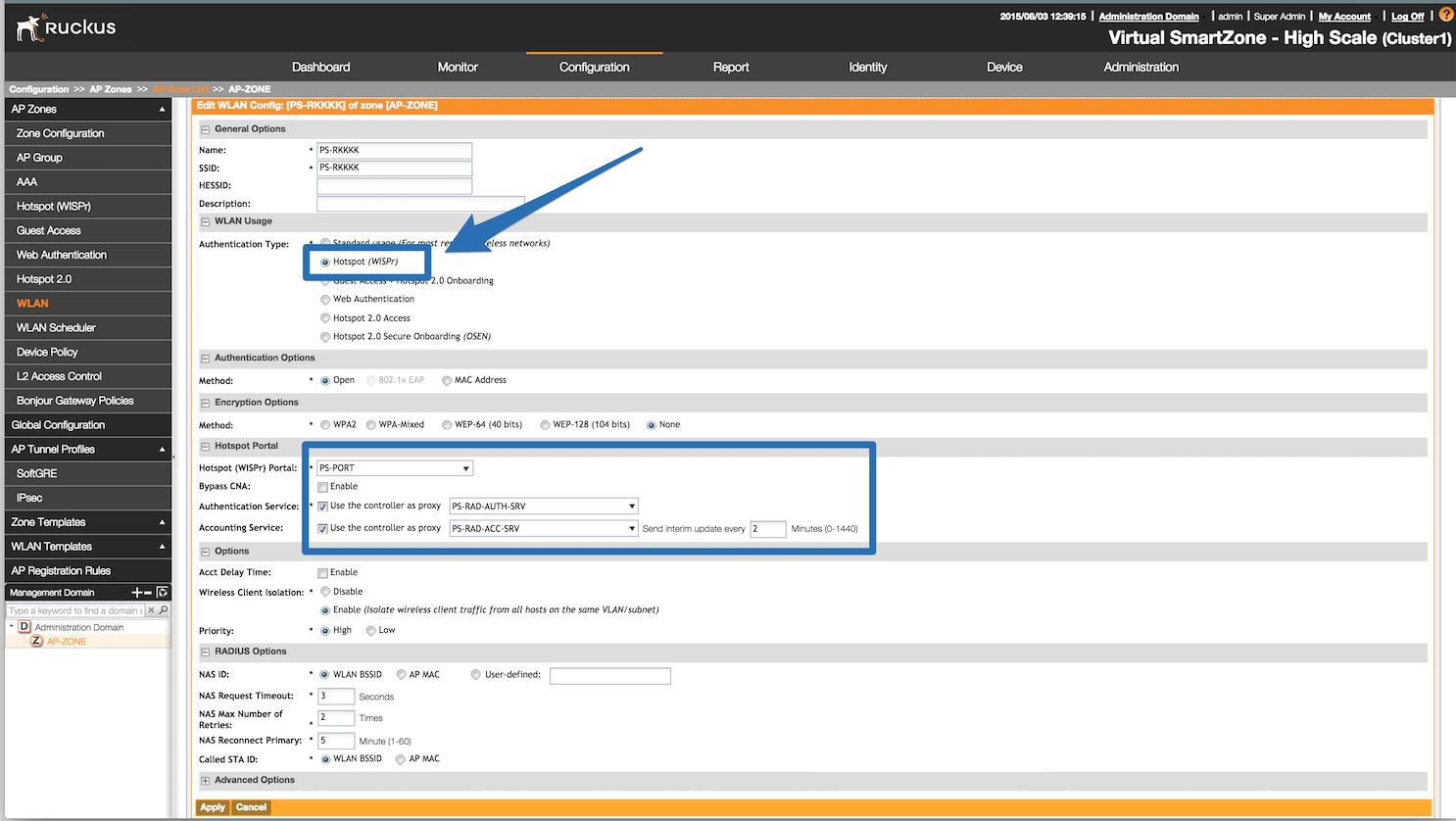1456x821 pixels.
Task: Open the Monitor tab
Action: pos(458,67)
